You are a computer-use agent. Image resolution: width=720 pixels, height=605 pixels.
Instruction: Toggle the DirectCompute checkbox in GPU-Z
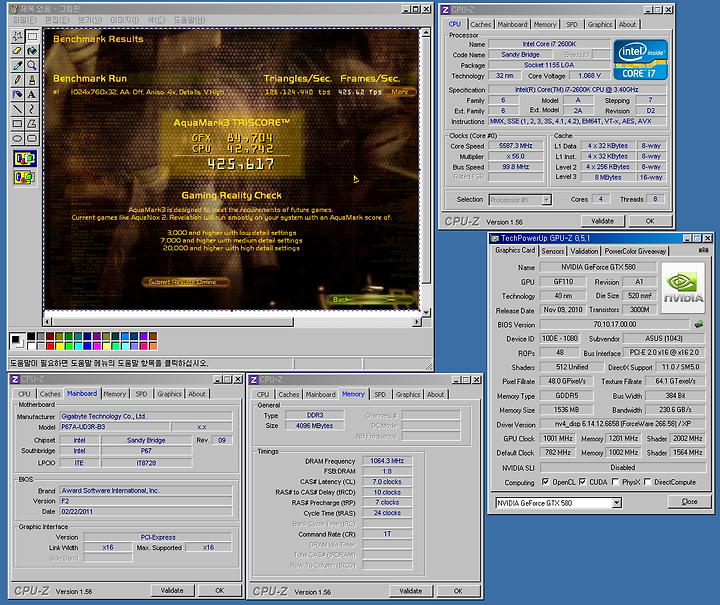(647, 482)
